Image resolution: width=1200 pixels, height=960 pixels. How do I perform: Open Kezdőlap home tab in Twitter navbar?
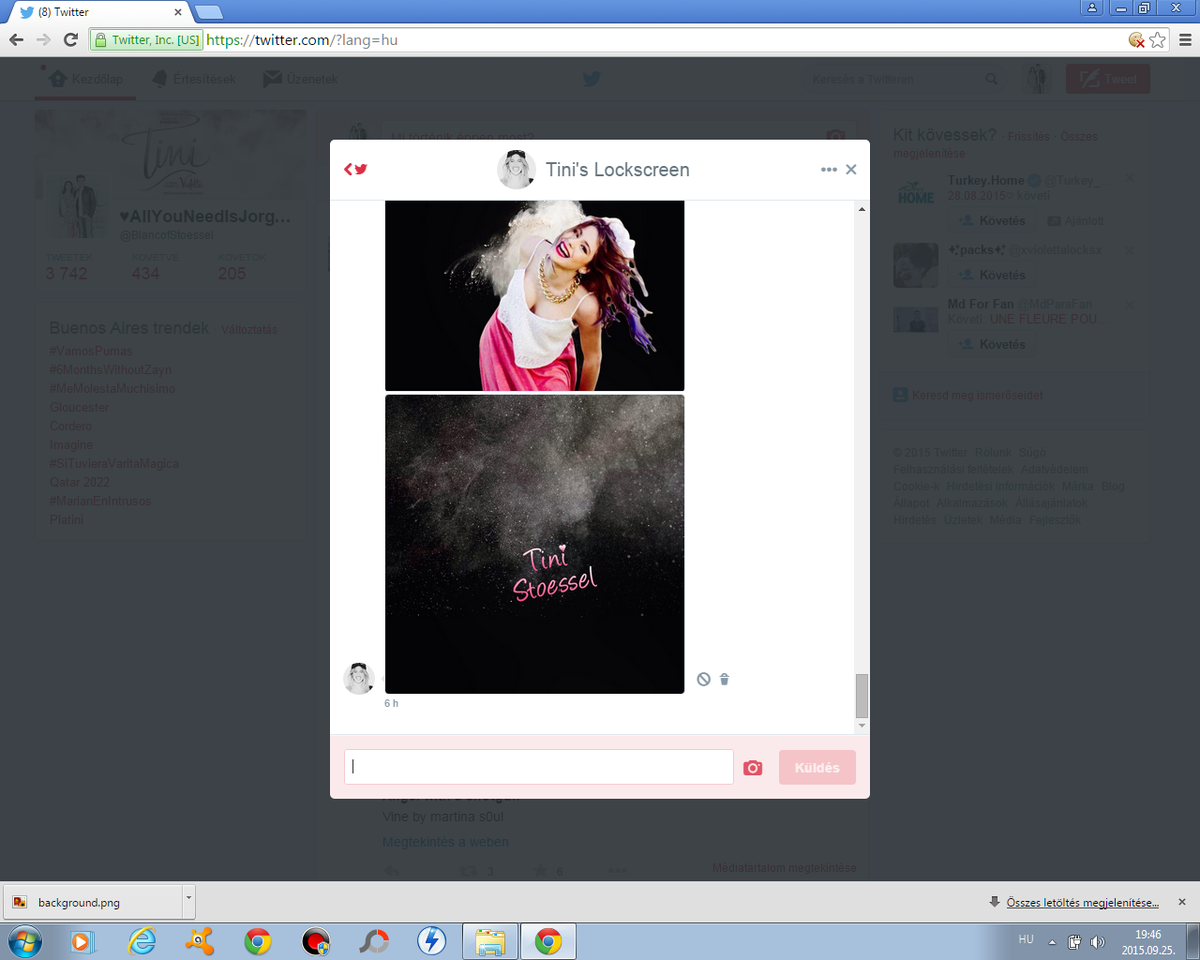tap(86, 79)
